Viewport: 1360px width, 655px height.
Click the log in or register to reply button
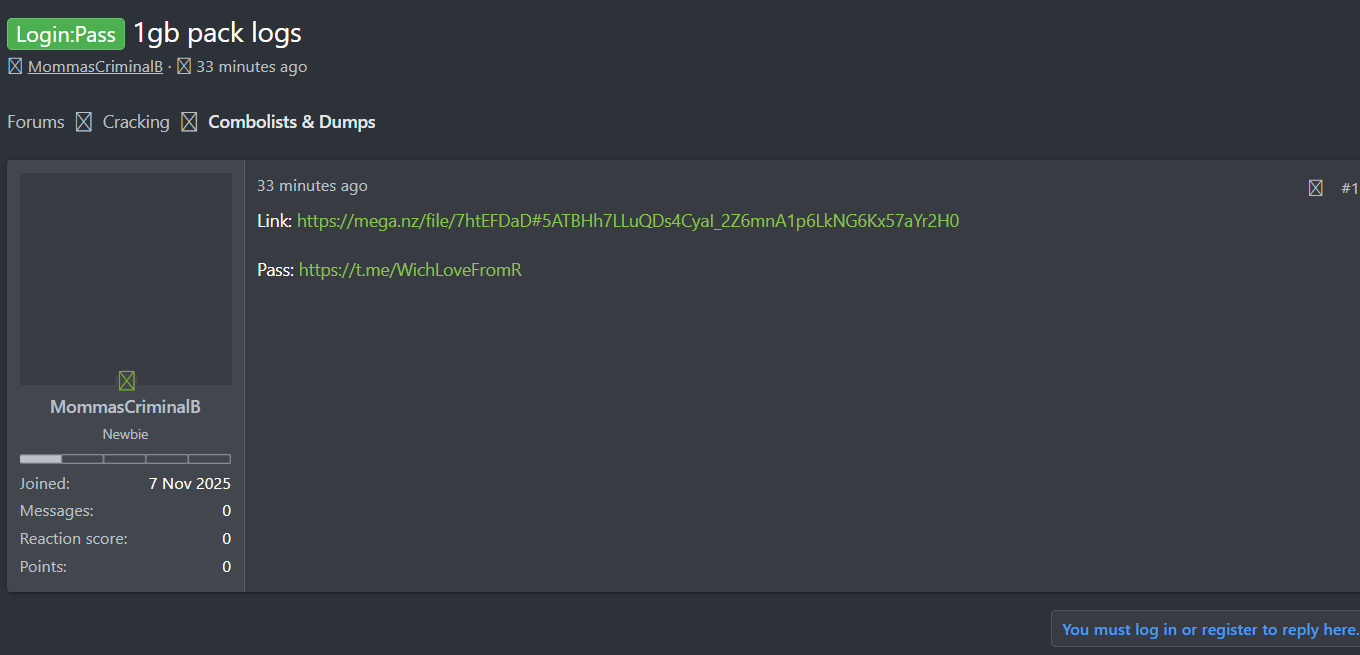pos(1210,629)
